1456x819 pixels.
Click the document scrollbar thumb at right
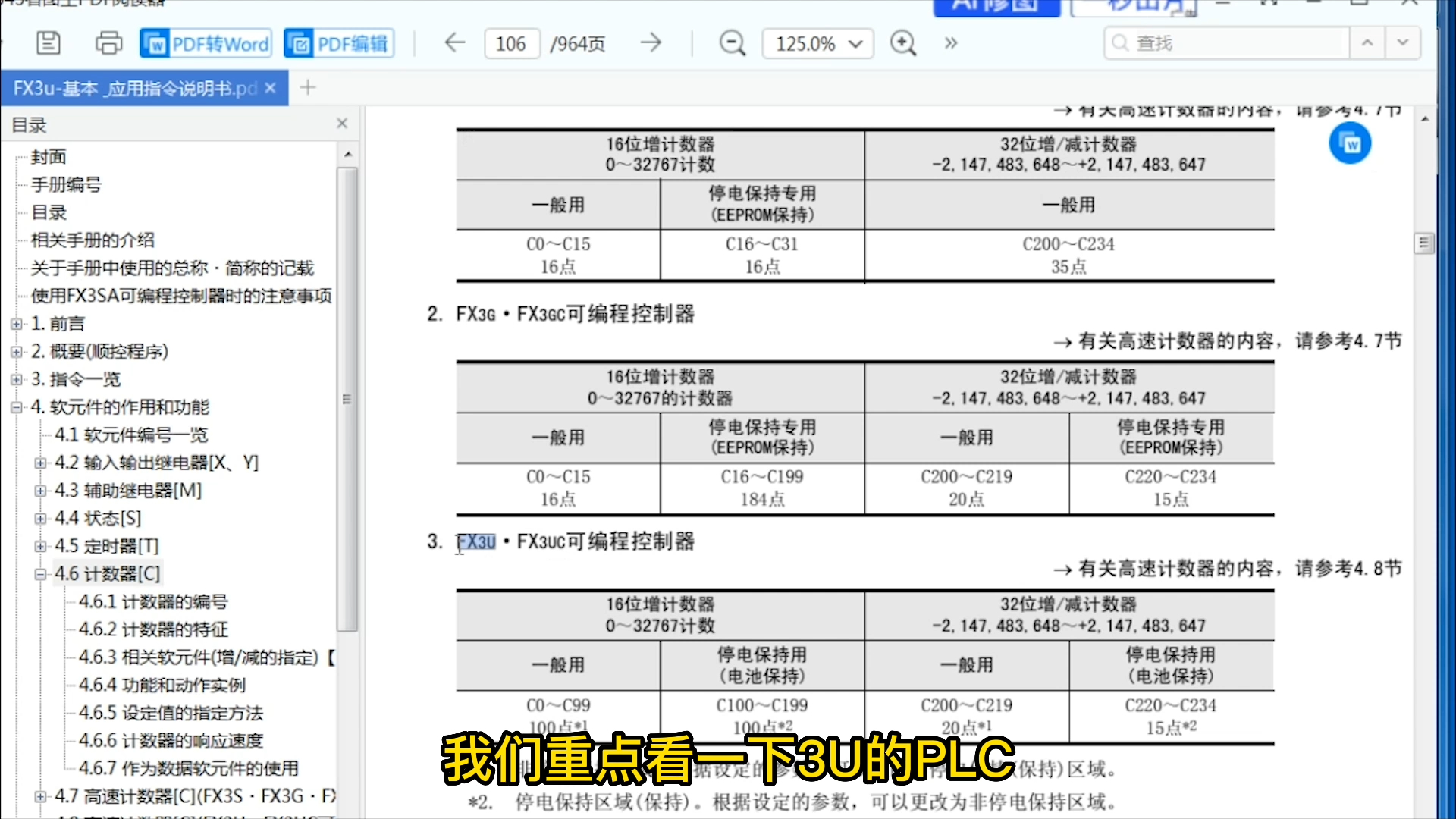pos(1423,243)
